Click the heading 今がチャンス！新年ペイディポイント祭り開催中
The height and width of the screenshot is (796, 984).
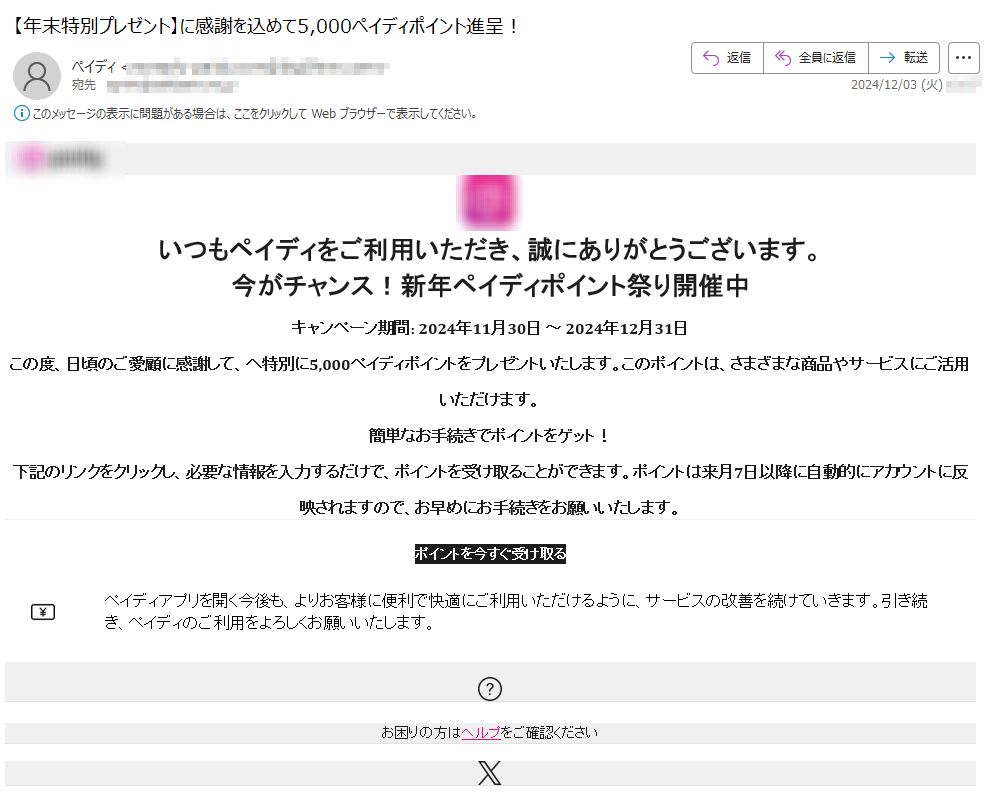[490, 286]
